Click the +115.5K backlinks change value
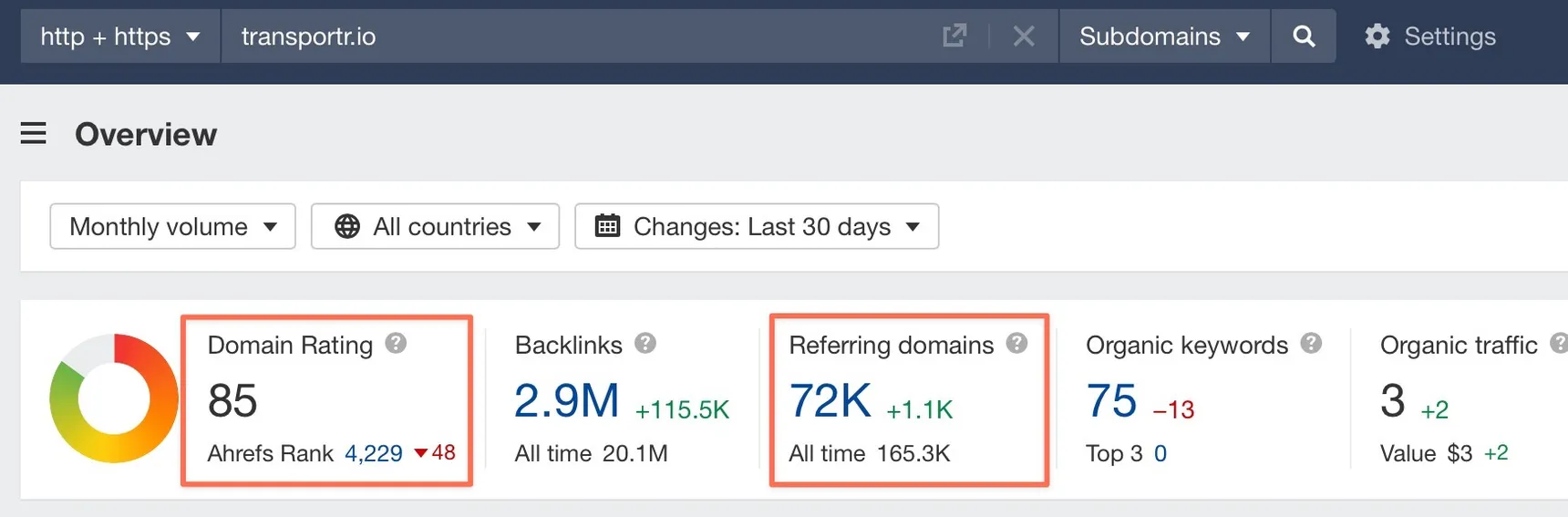 click(x=682, y=410)
